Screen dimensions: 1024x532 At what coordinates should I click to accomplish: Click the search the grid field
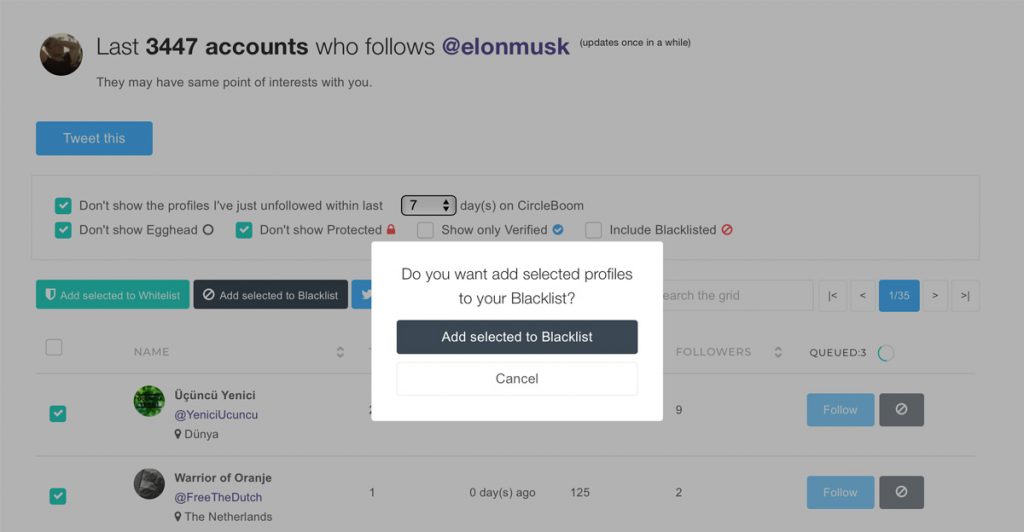[x=735, y=295]
